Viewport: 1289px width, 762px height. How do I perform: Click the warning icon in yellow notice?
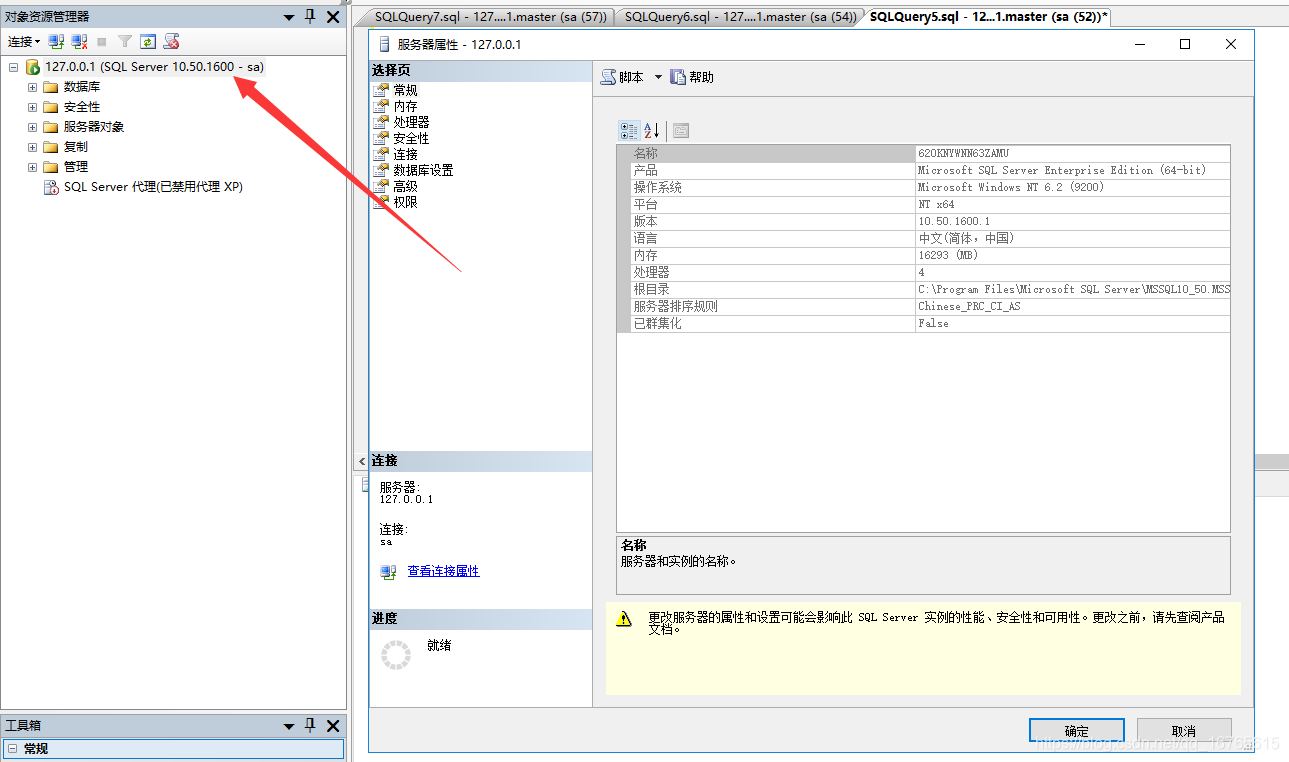click(x=624, y=618)
